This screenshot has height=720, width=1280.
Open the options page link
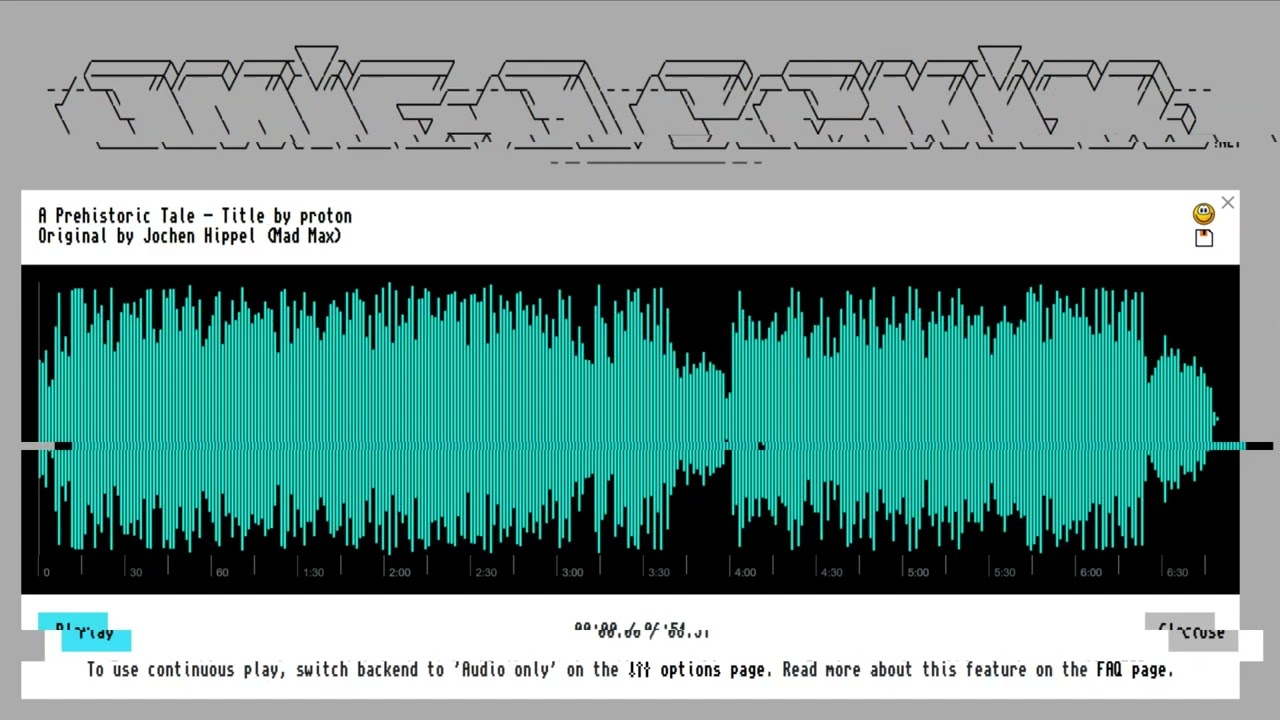point(699,670)
